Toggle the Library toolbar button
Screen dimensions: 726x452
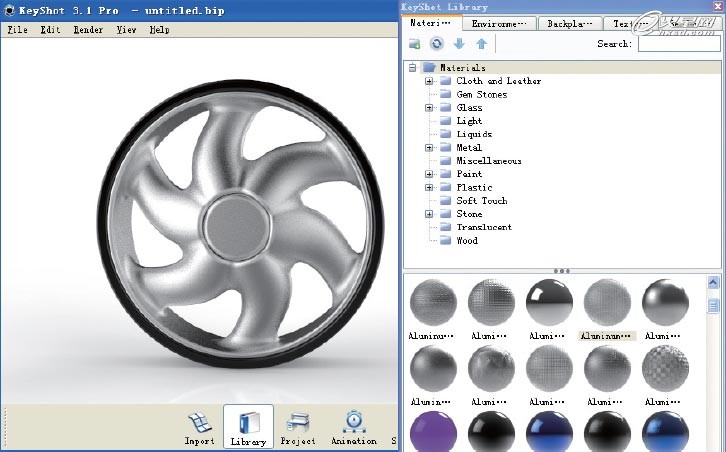click(248, 427)
